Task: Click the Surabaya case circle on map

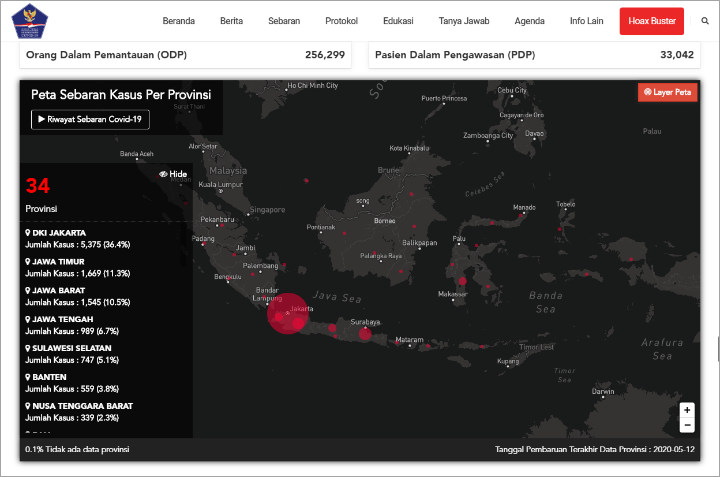Action: [x=365, y=334]
